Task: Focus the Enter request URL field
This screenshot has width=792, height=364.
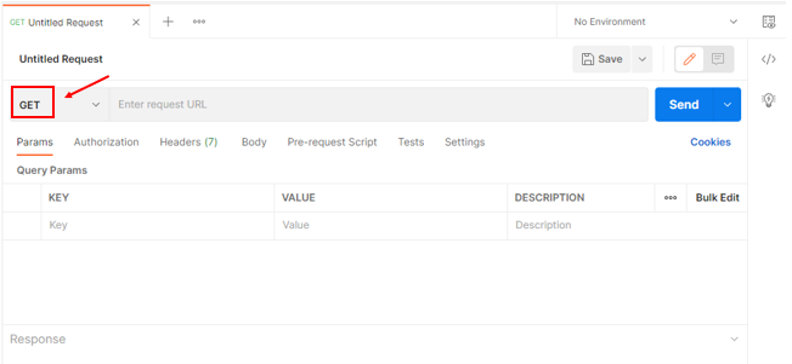Action: (378, 105)
